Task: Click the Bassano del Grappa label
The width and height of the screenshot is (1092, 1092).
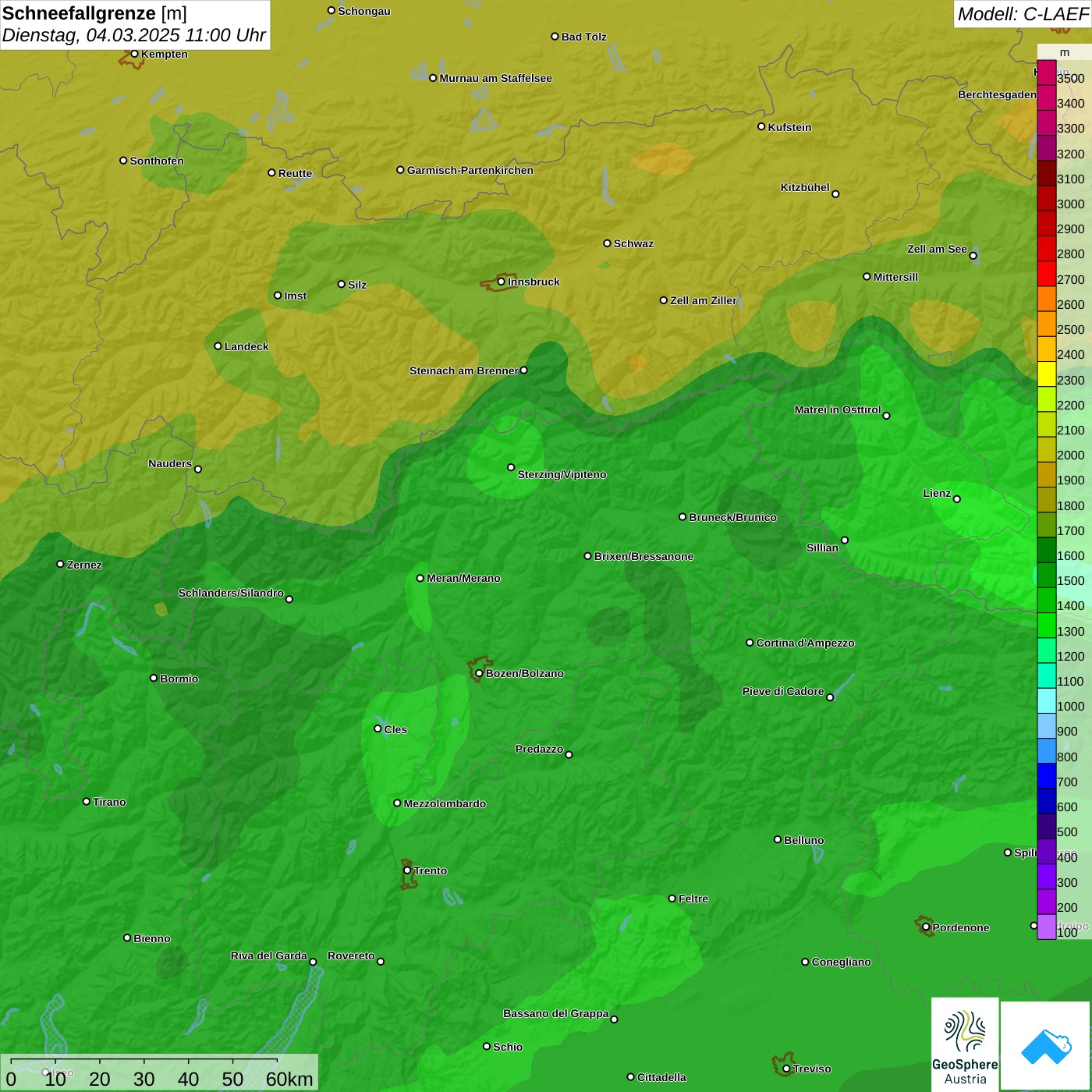Action: tap(555, 1013)
